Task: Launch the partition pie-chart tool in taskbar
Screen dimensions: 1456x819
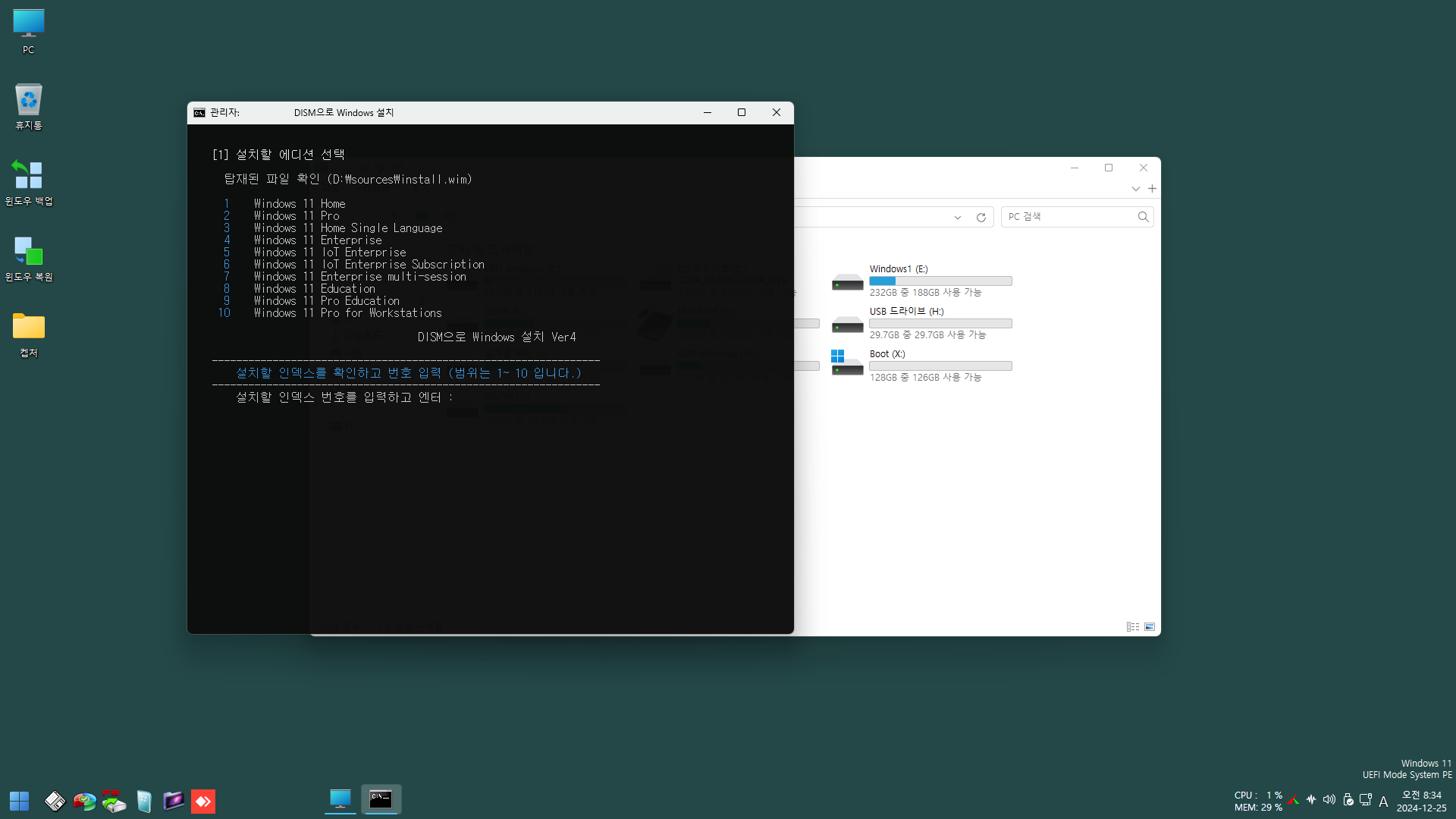Action: 84,801
